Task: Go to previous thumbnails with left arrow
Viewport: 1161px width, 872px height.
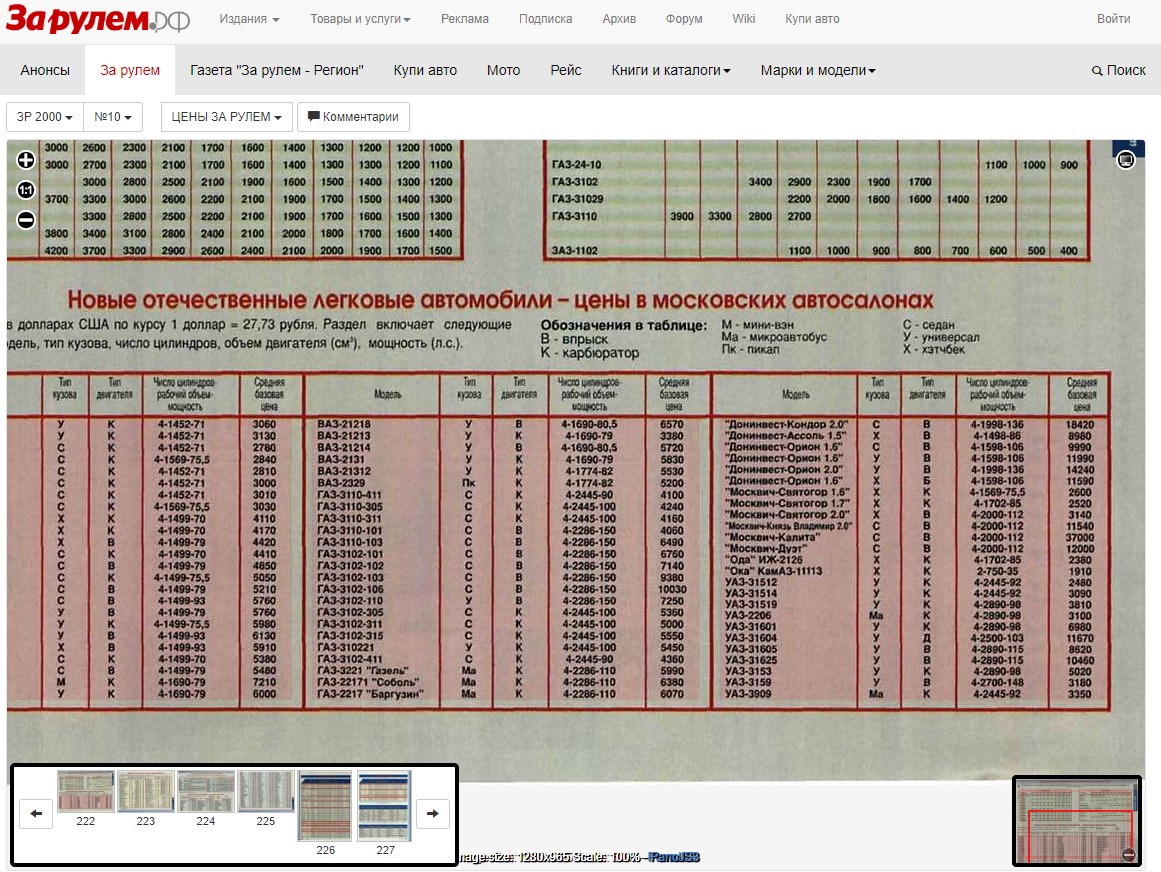Action: [36, 814]
